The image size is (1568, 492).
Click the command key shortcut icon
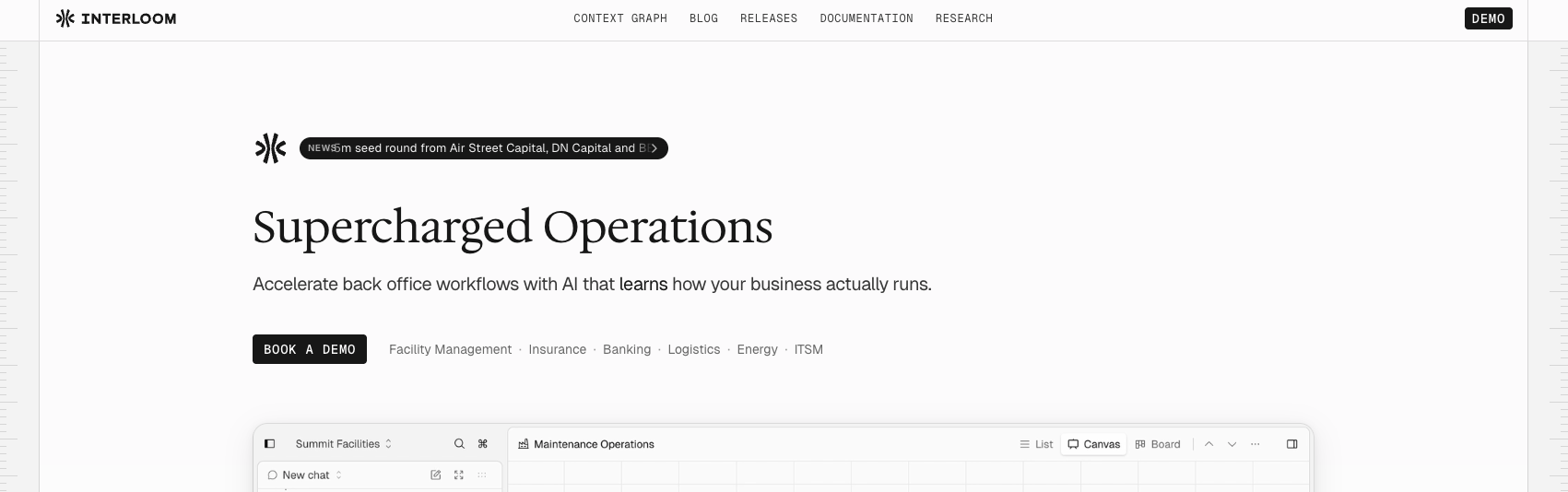click(483, 444)
